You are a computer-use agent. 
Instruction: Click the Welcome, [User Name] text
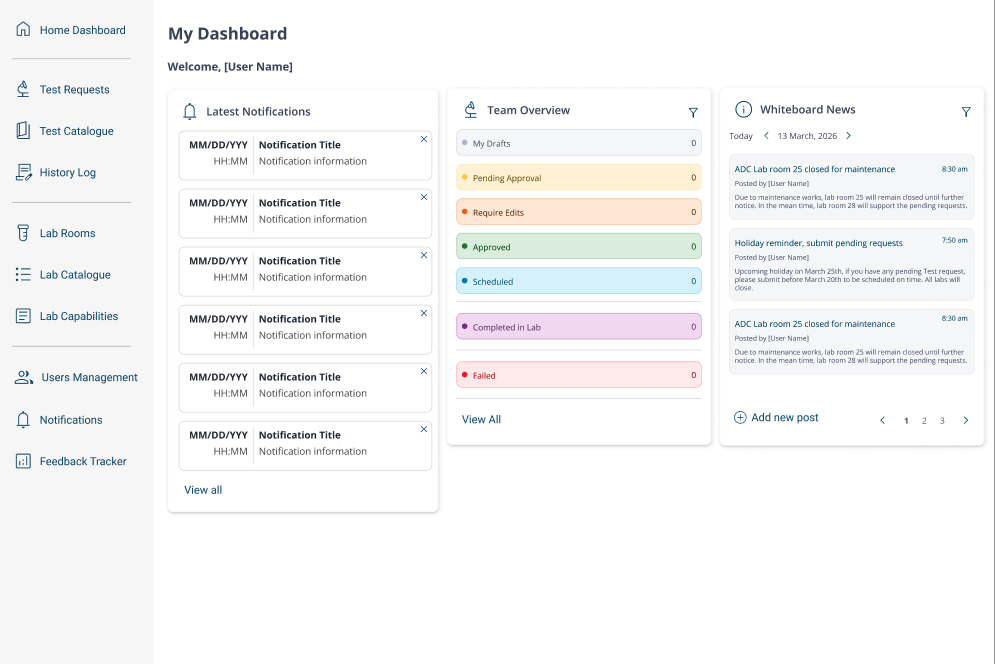[230, 67]
